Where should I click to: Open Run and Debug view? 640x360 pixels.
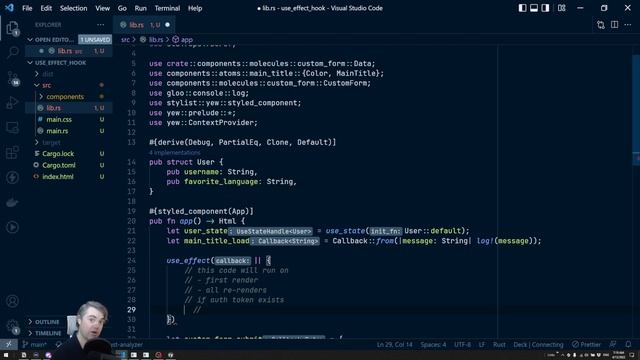[12, 102]
